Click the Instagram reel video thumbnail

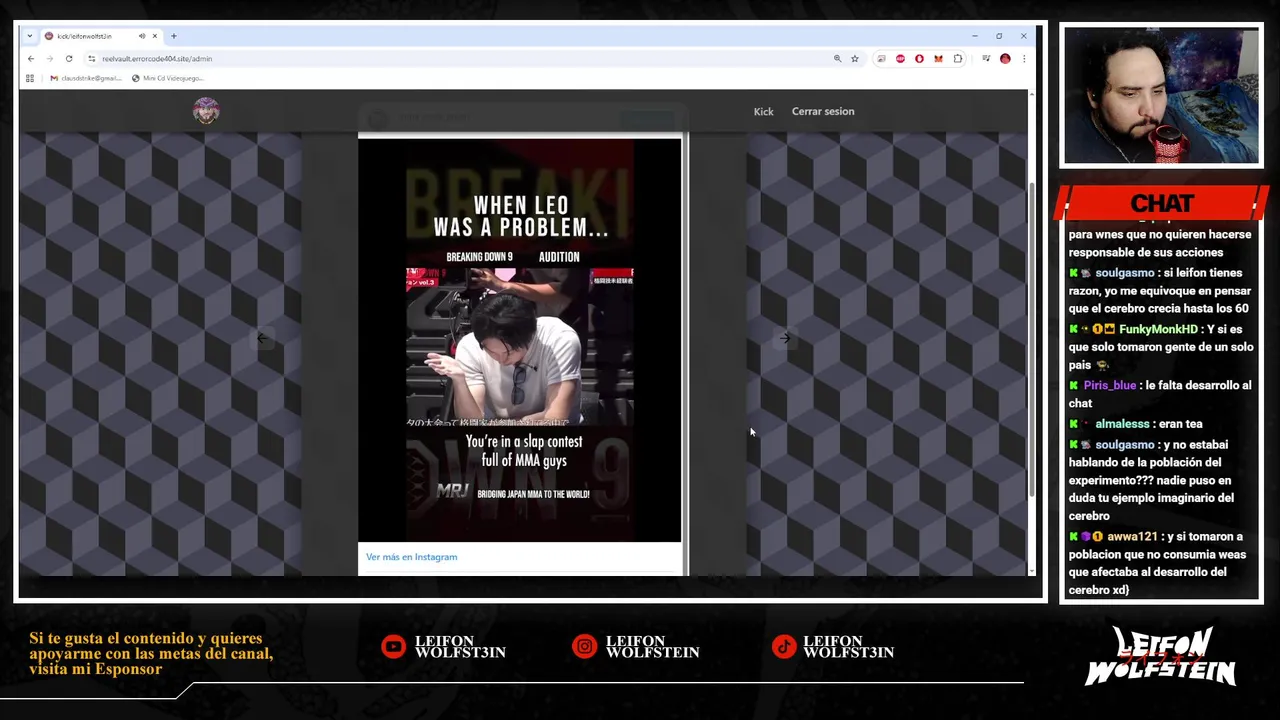(x=520, y=340)
